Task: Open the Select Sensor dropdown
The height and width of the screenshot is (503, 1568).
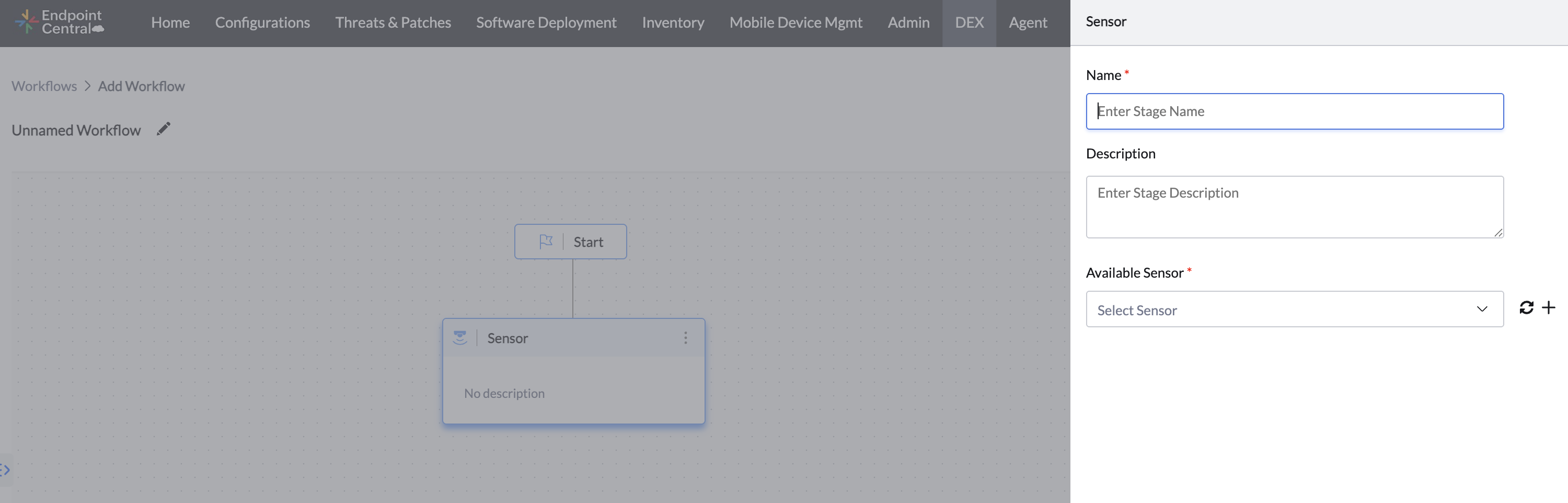Action: pos(1295,310)
